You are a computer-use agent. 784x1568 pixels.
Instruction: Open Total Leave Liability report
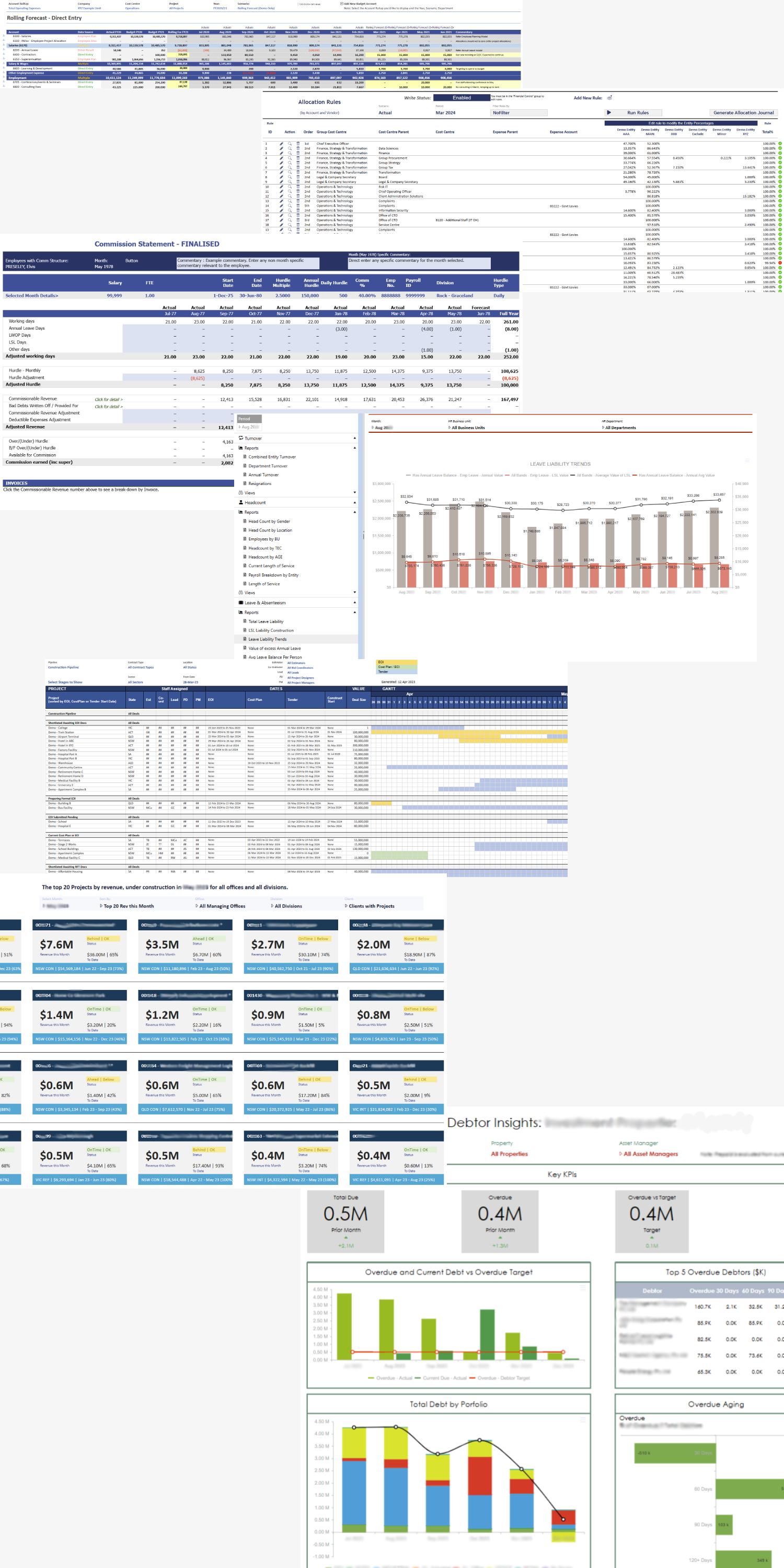[x=266, y=621]
